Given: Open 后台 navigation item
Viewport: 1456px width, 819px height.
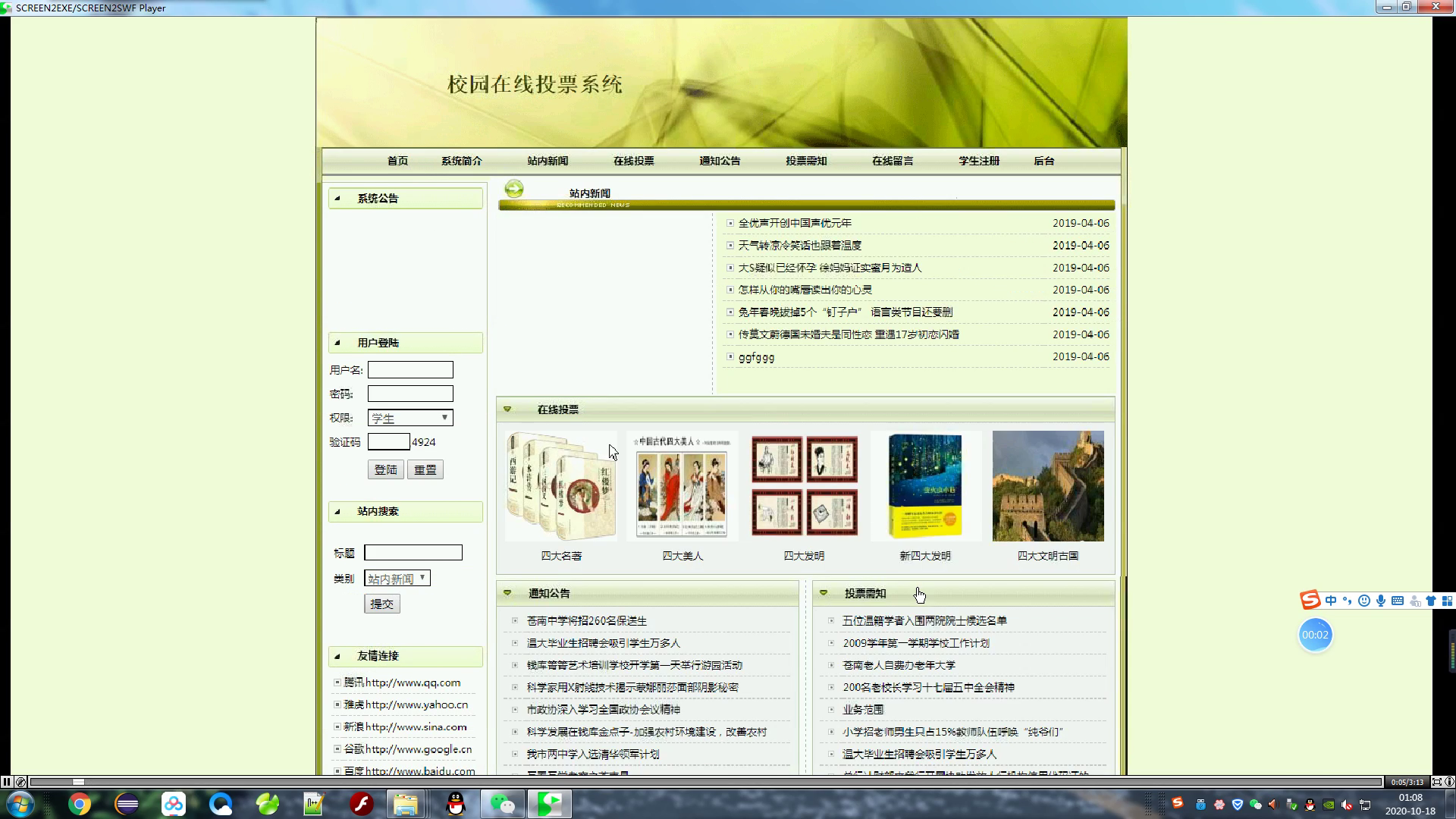Looking at the screenshot, I should pyautogui.click(x=1044, y=161).
